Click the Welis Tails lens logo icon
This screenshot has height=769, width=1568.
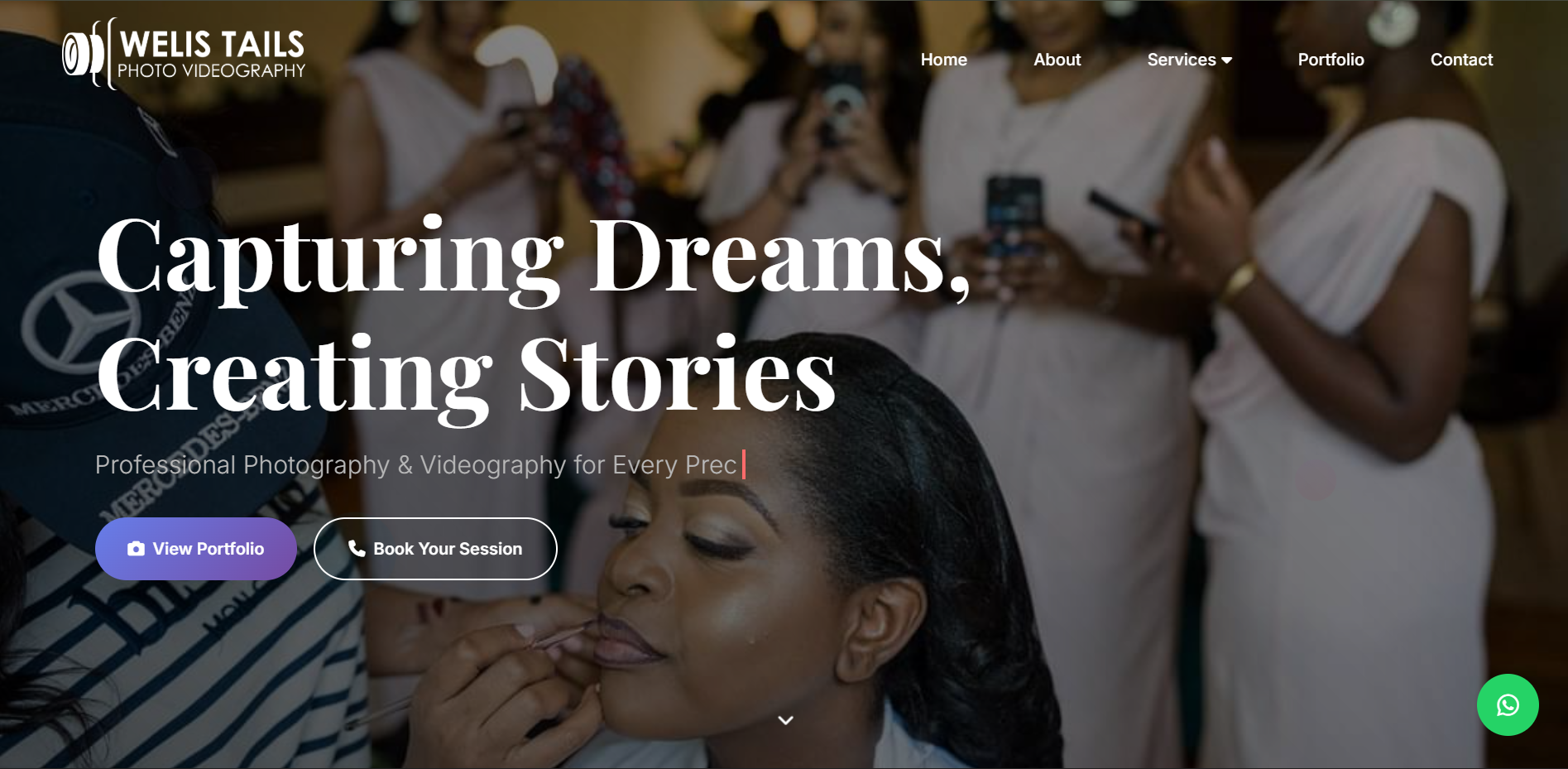[x=84, y=54]
